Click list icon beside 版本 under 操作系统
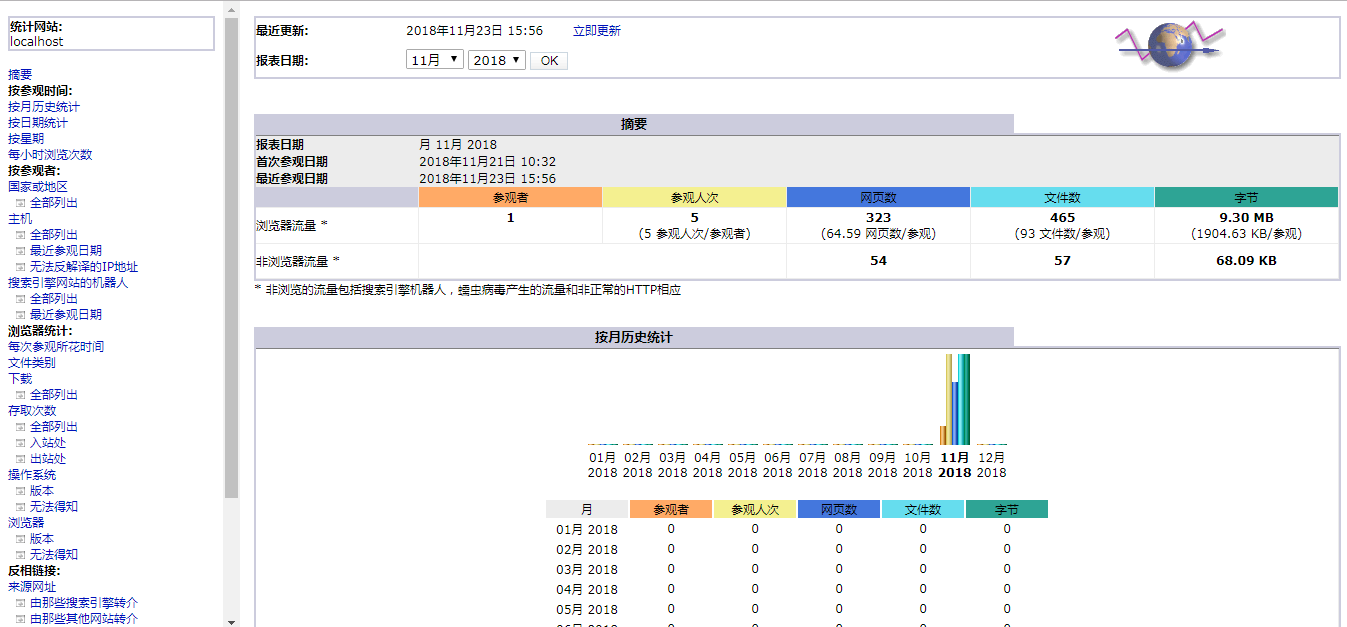This screenshot has height=627, width=1347. pyautogui.click(x=20, y=491)
